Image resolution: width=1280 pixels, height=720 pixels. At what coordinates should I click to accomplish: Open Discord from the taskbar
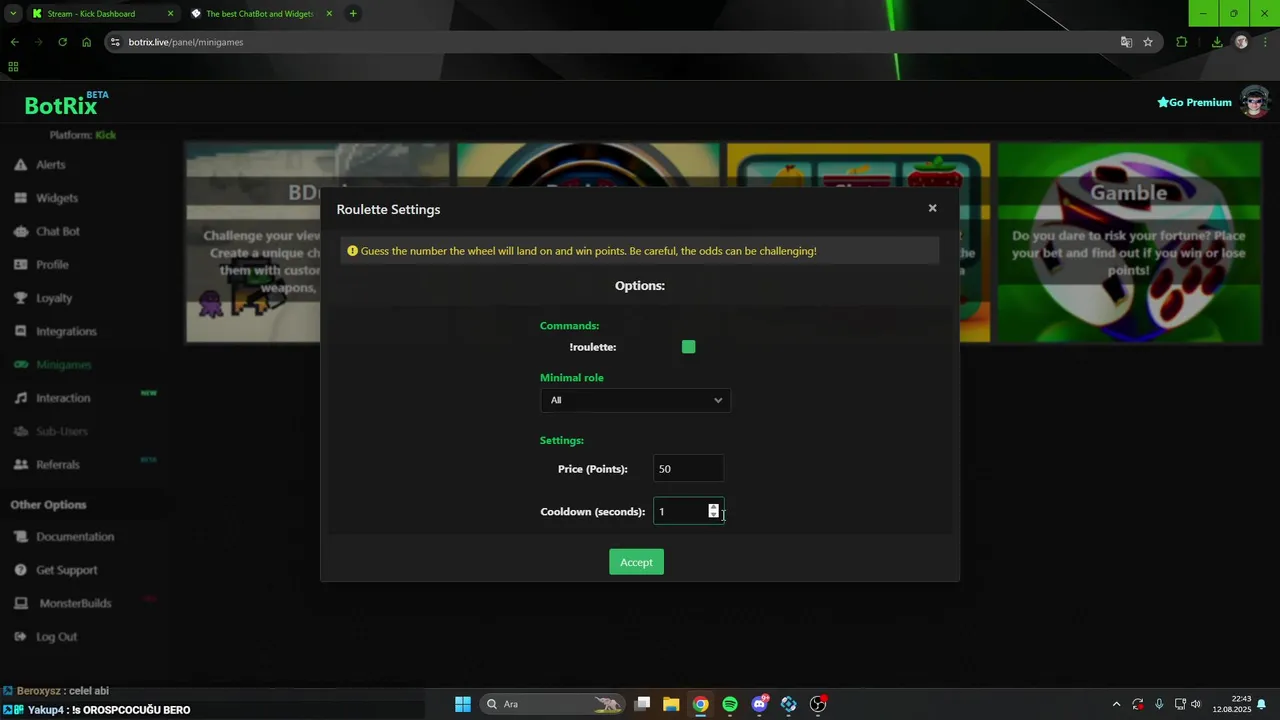759,704
